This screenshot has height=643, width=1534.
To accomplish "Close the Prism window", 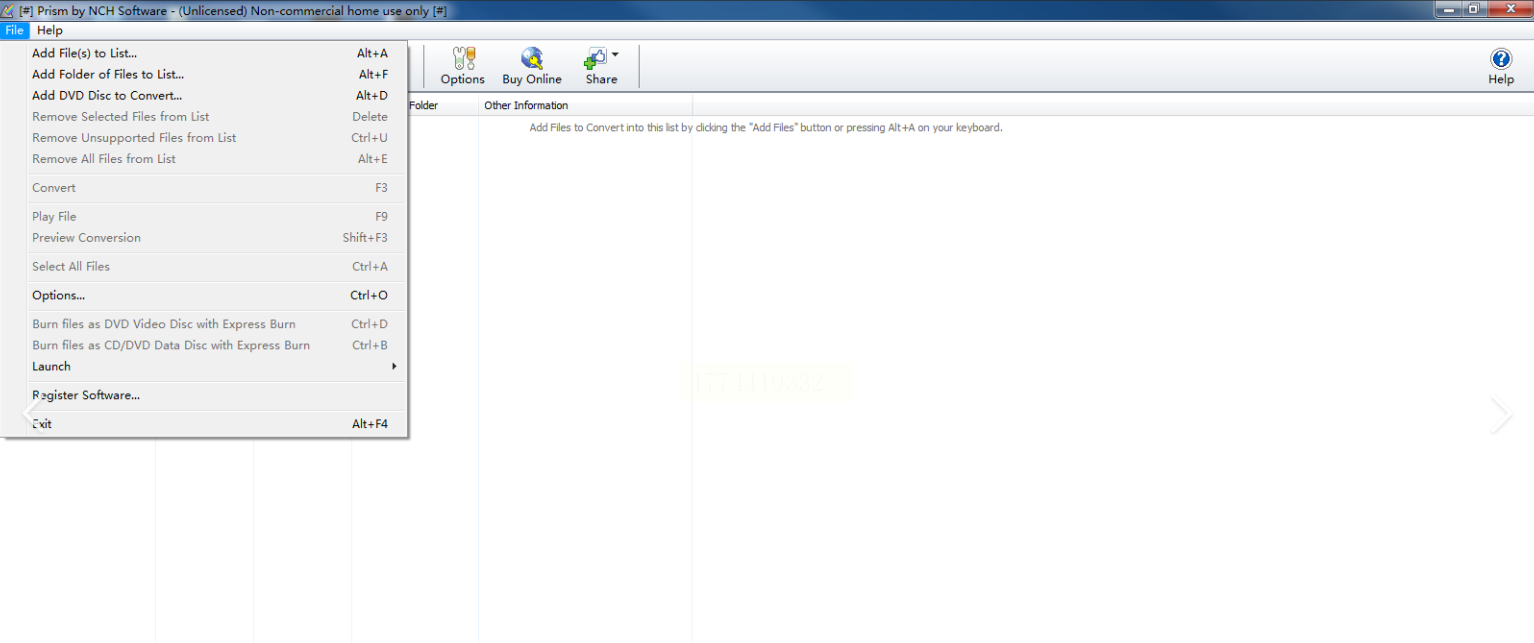I will (1509, 9).
